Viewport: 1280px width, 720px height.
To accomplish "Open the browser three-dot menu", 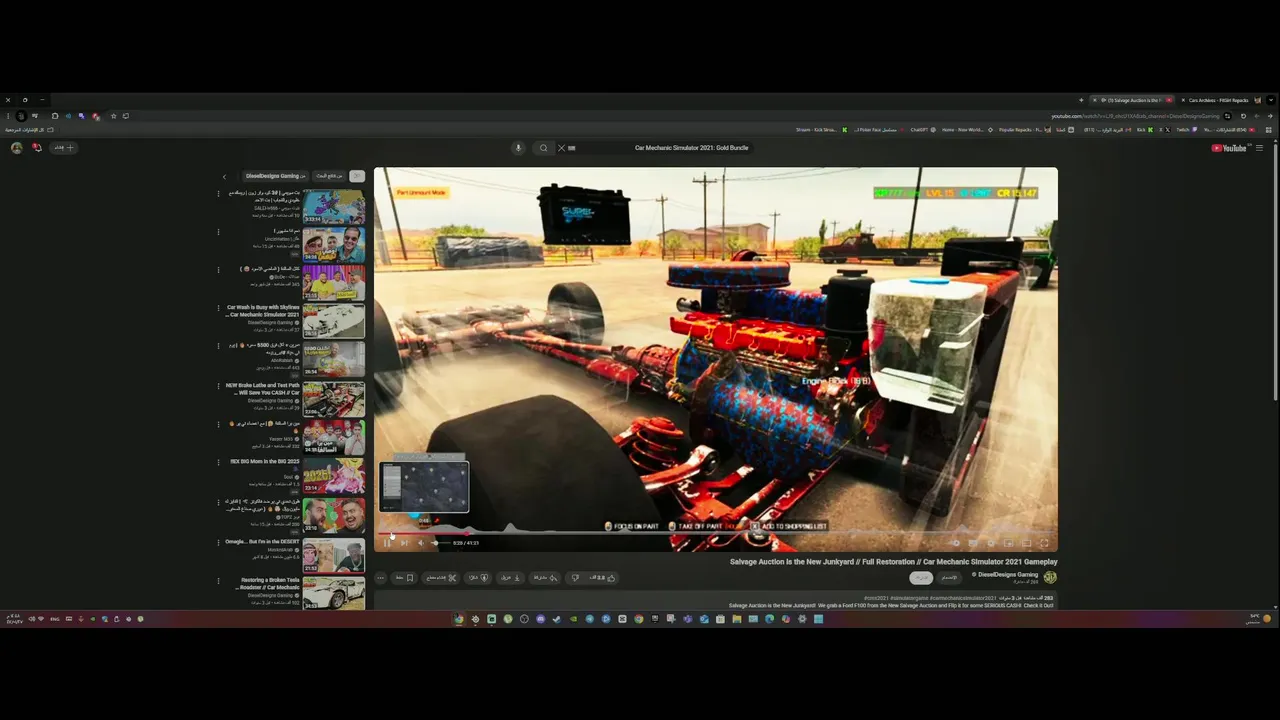I will coord(8,116).
